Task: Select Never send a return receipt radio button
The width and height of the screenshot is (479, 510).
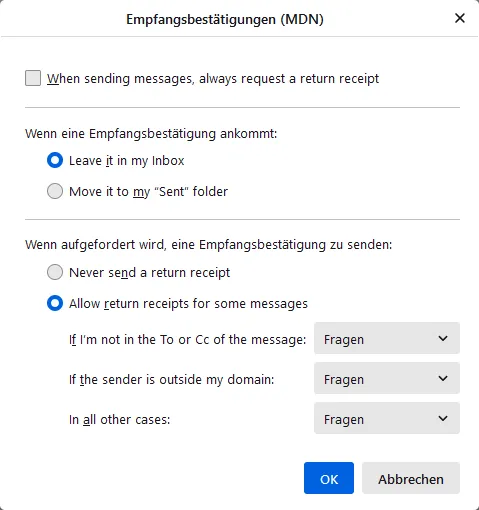Action: [55, 272]
